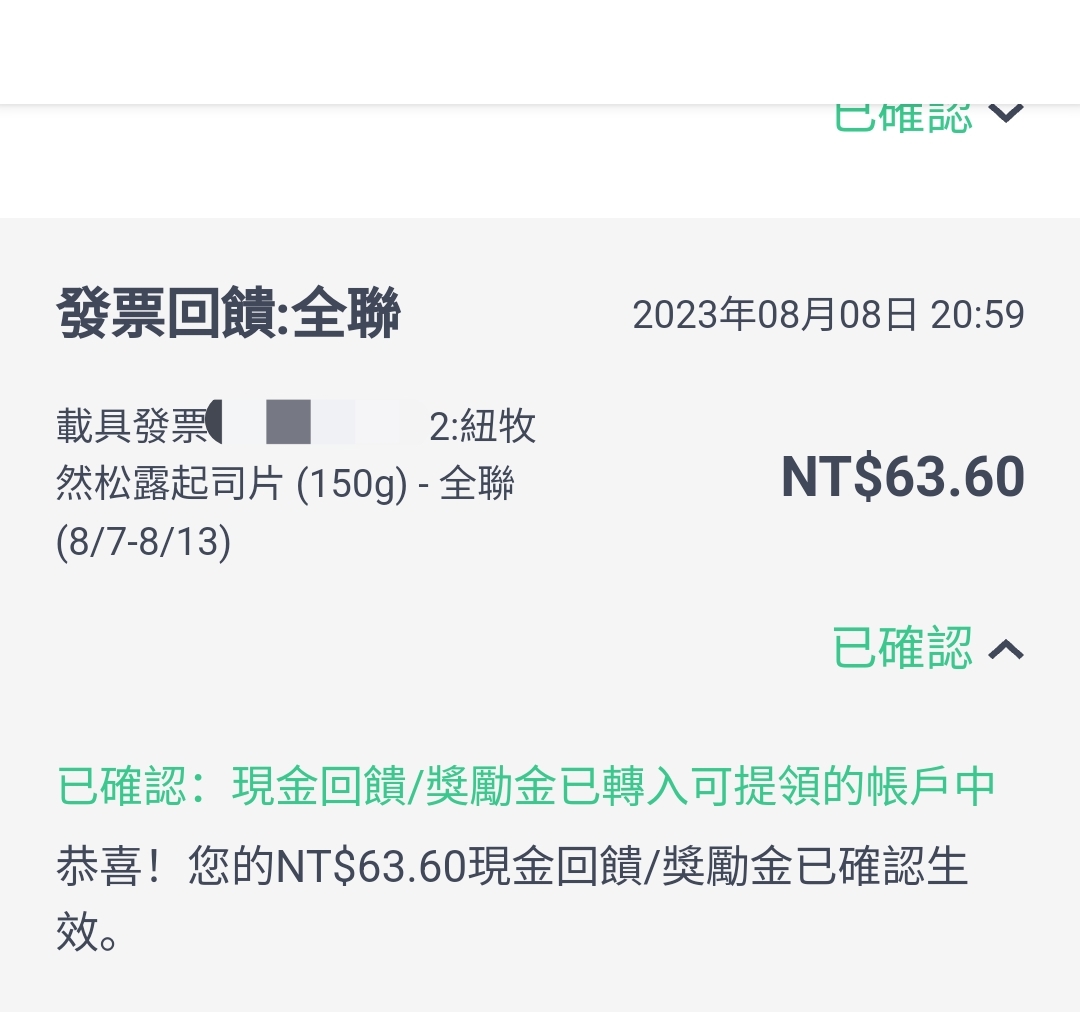Tap the dark gray masked invoice block

289,422
